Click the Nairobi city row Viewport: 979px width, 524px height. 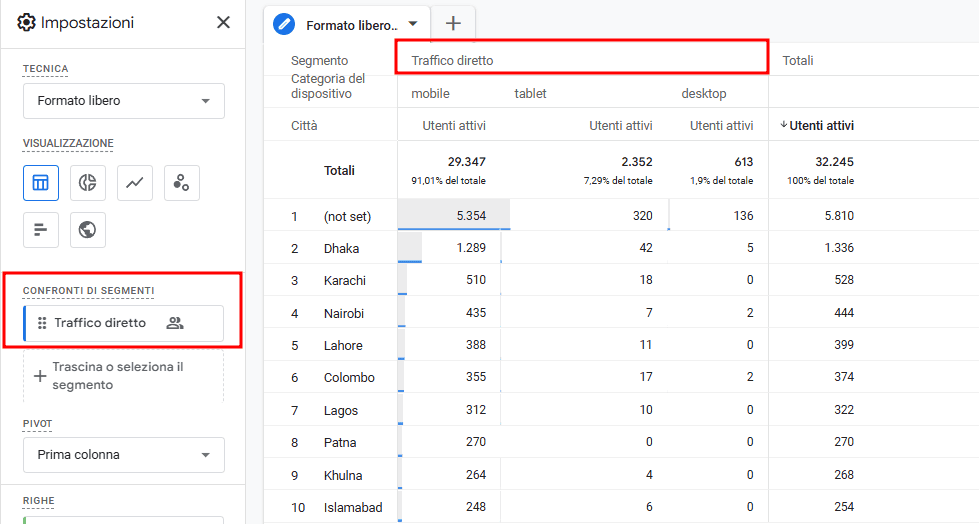tap(343, 314)
